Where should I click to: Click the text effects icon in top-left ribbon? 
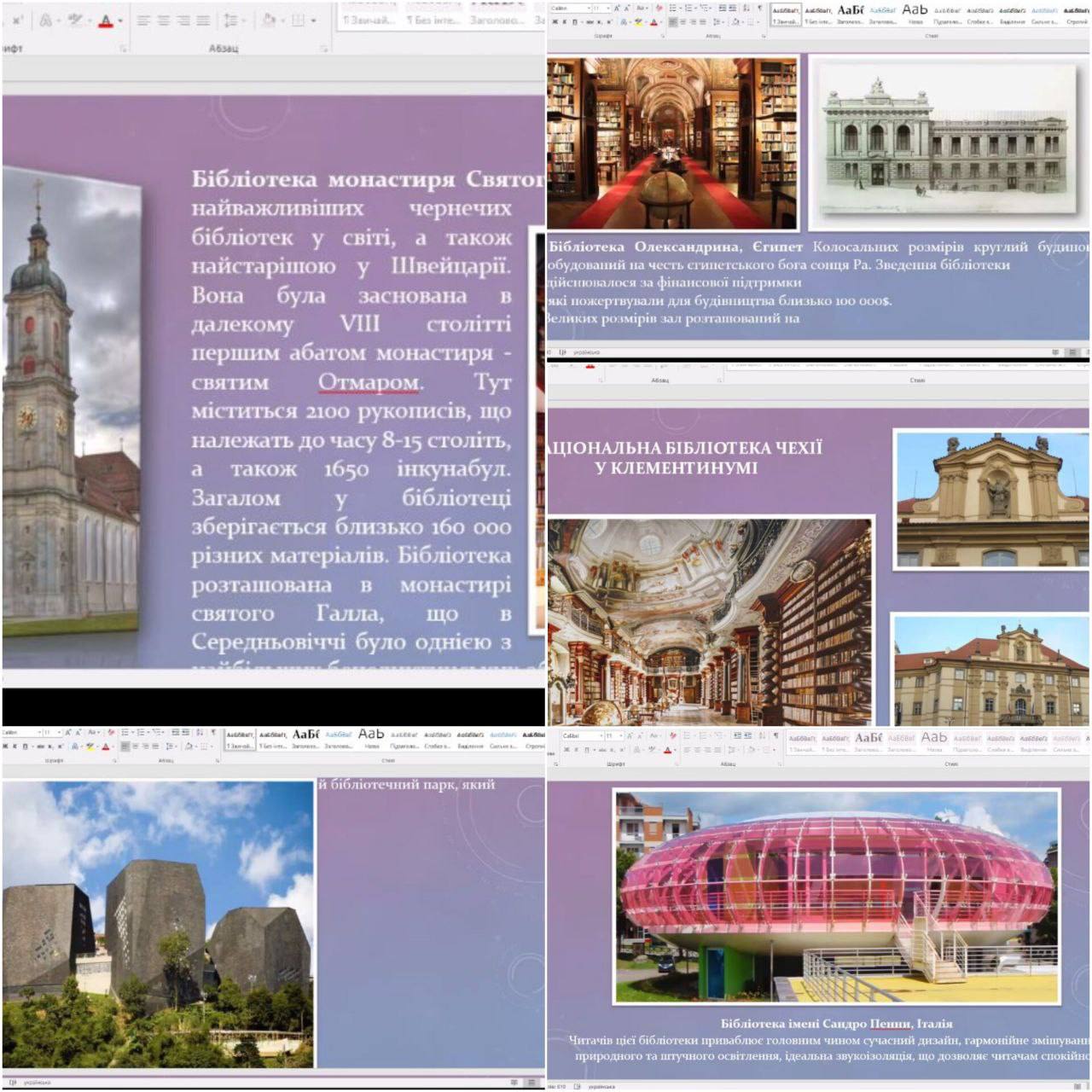[x=46, y=20]
